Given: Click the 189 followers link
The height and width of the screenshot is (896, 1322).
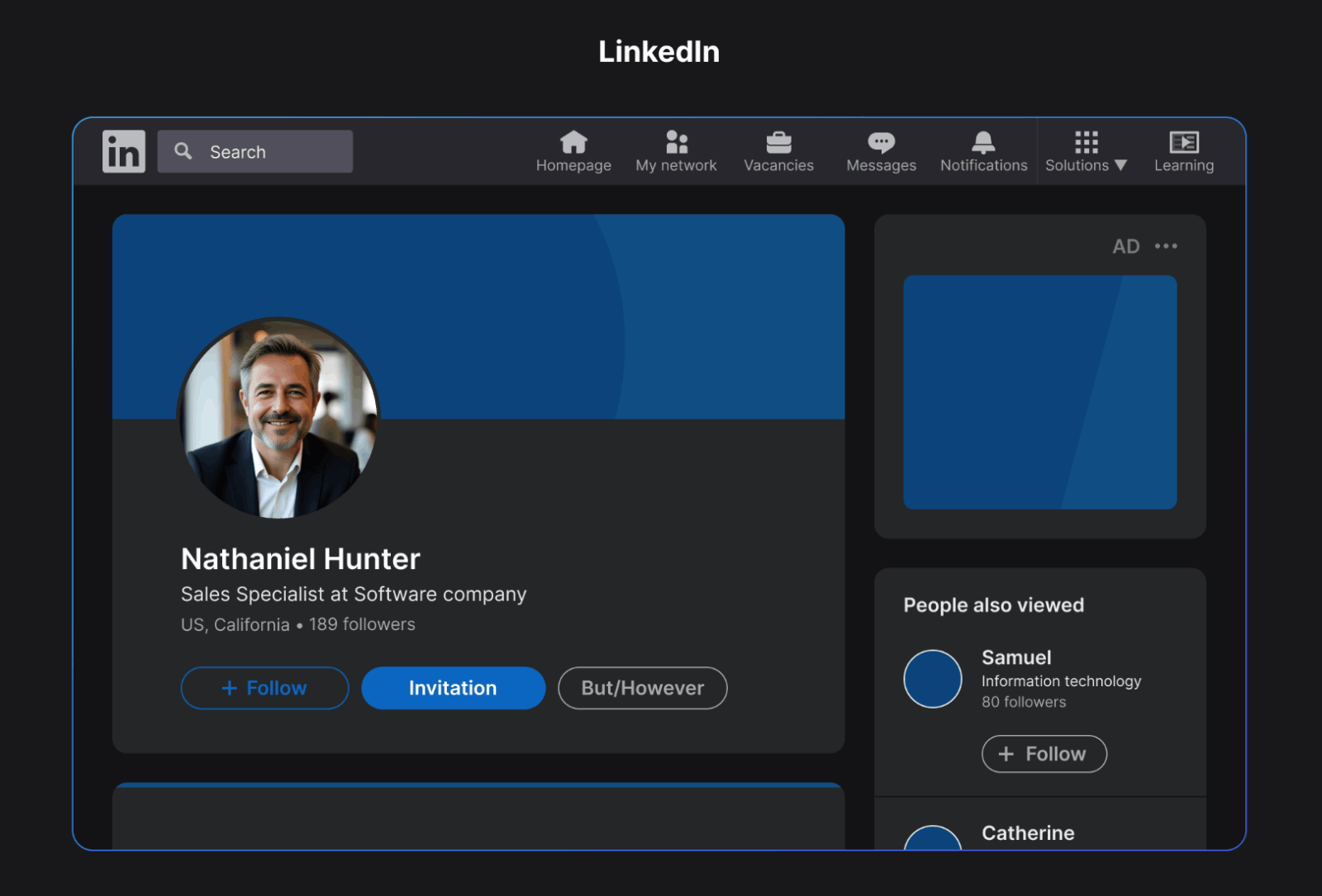Looking at the screenshot, I should click(362, 624).
